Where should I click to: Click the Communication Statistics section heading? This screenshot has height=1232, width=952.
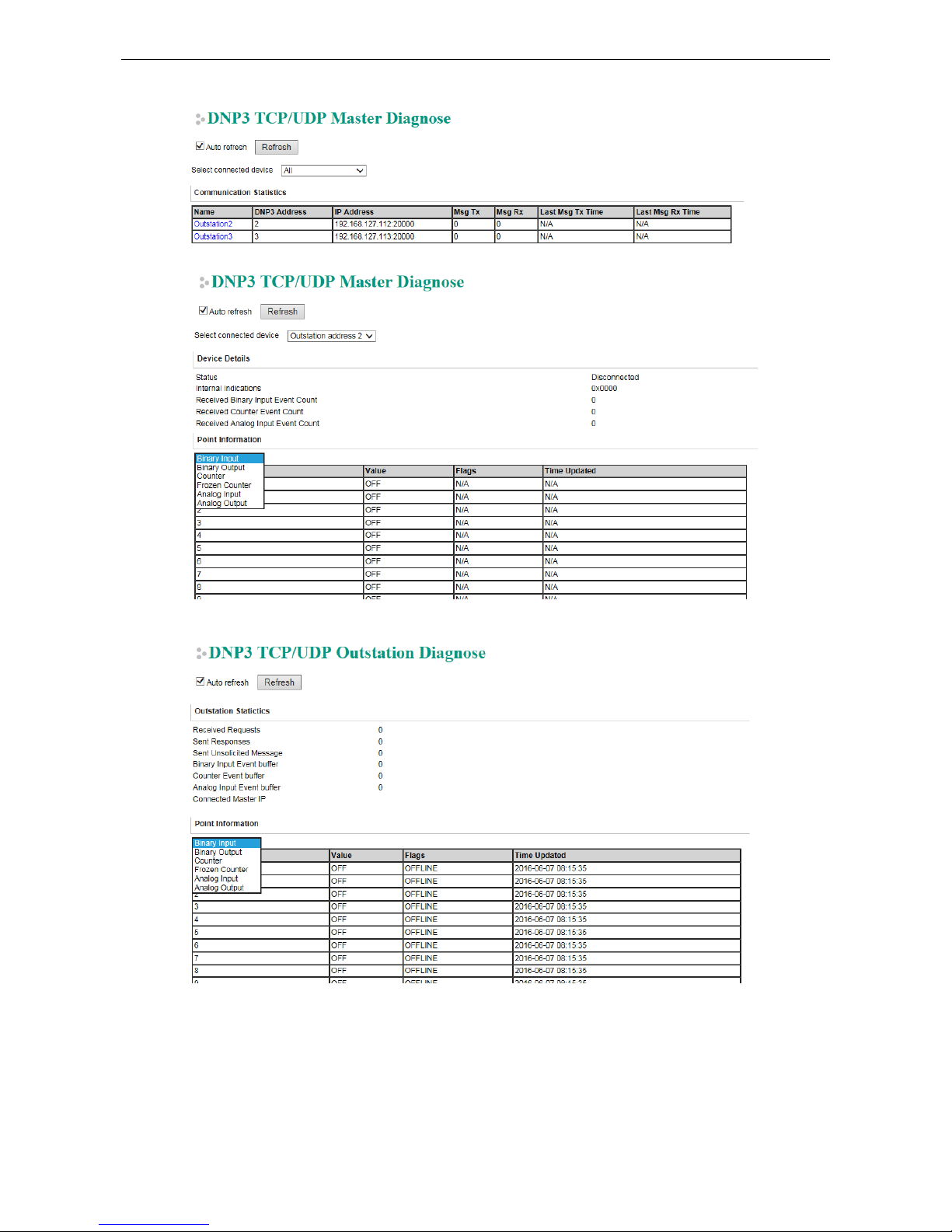pyautogui.click(x=240, y=193)
